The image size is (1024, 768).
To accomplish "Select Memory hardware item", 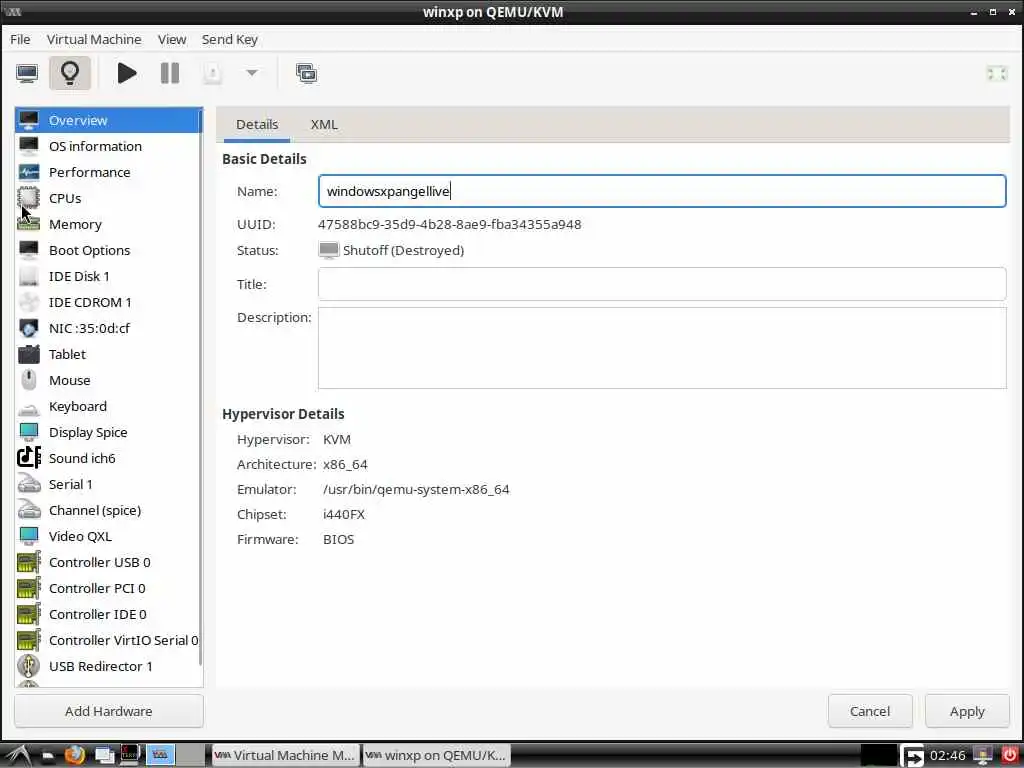I will point(108,224).
